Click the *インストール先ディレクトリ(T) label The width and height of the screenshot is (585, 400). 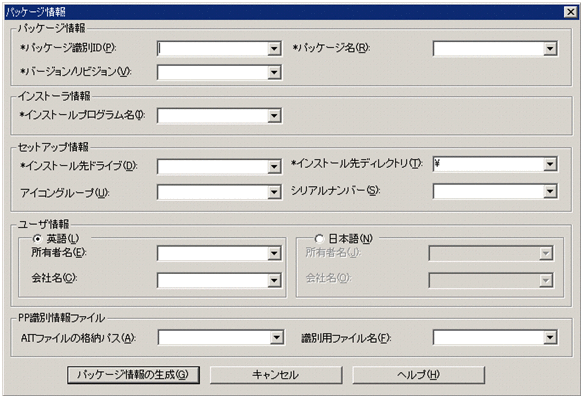coord(357,163)
